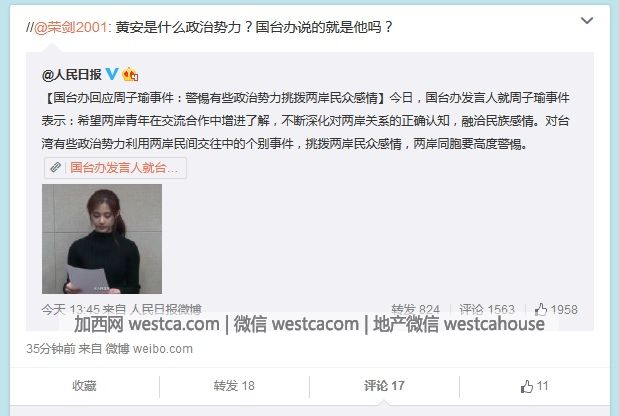Click the 35分钟前 post timestamp
This screenshot has width=619, height=416.
[x=51, y=349]
